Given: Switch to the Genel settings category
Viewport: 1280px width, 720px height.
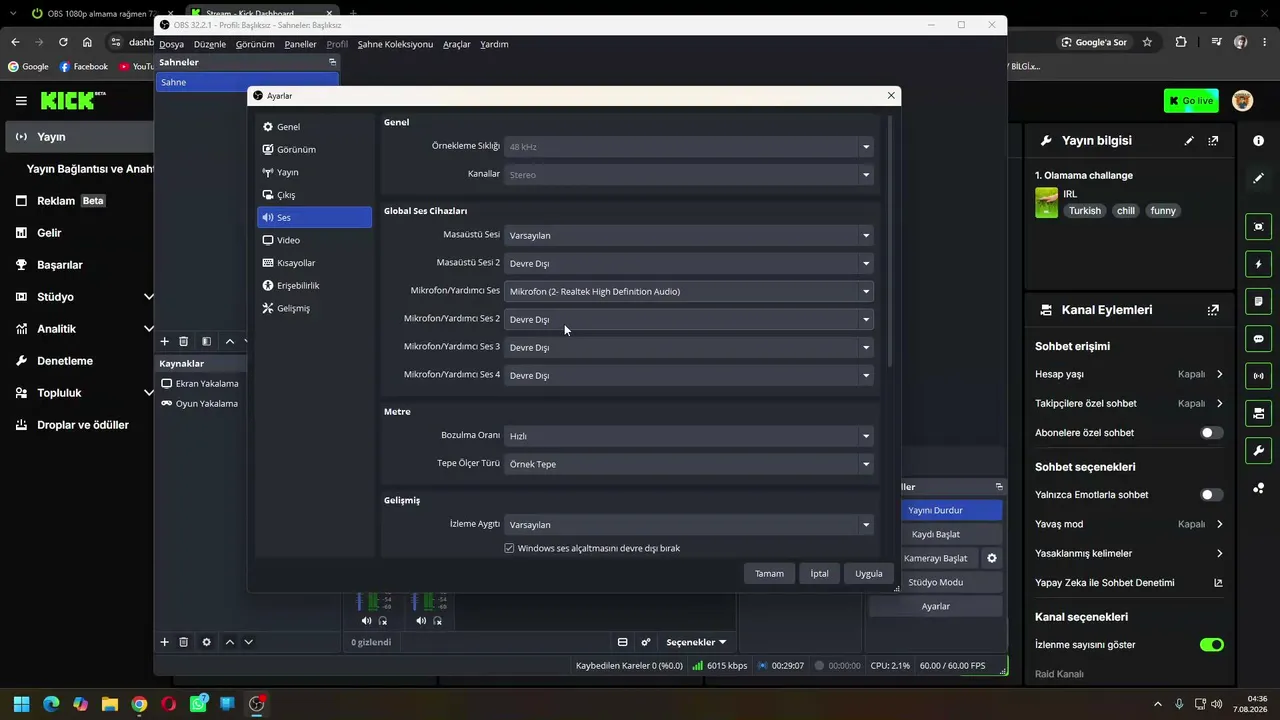Looking at the screenshot, I should tap(314, 127).
